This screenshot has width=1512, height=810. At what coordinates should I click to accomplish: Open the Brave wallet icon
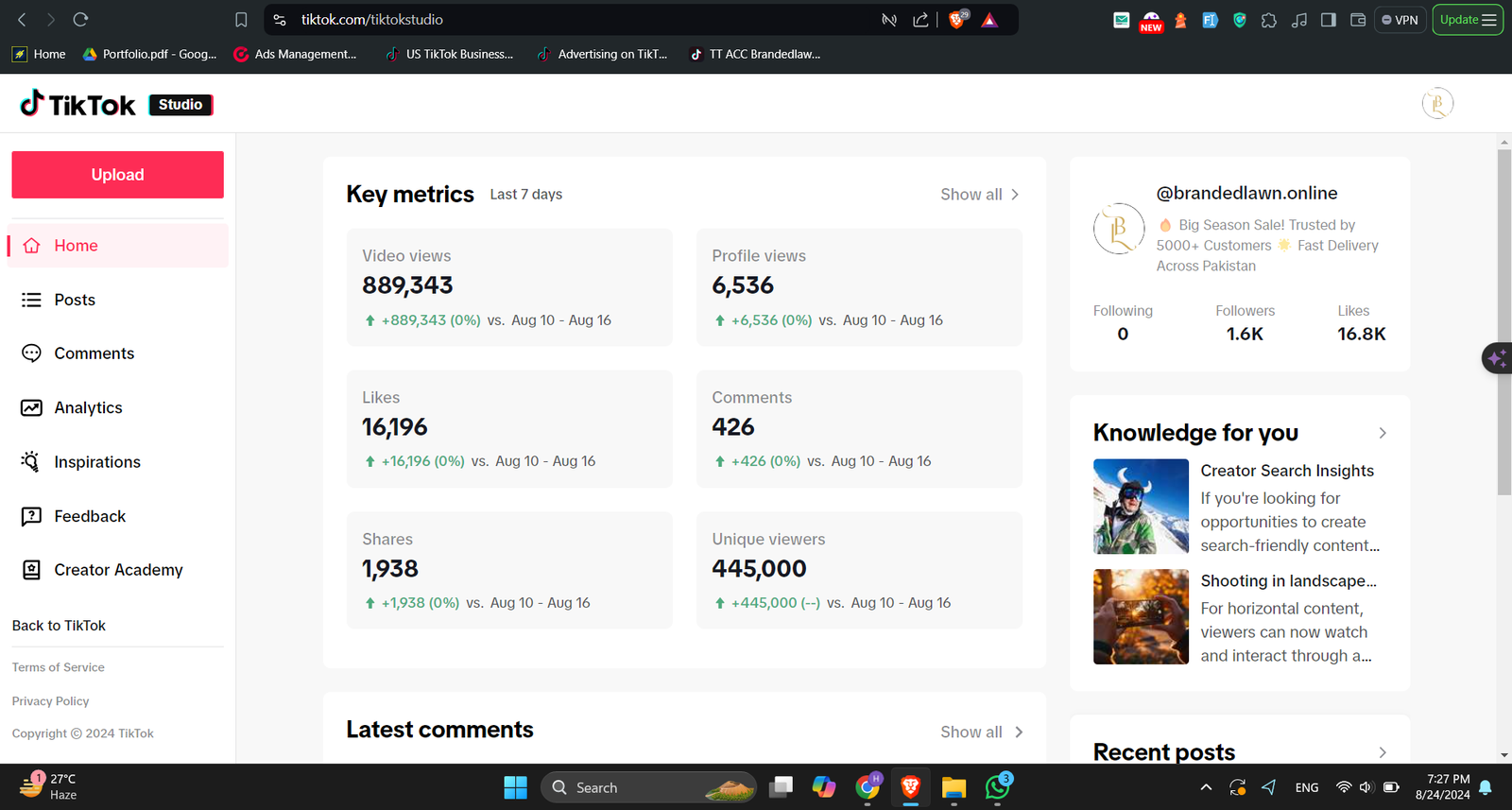[1358, 20]
